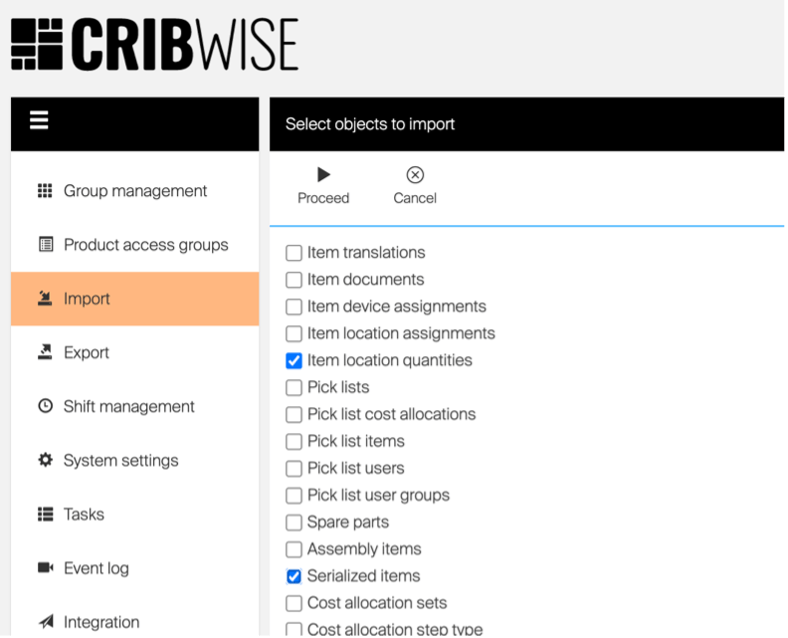
Task: Select Assembly items checkbox
Action: pyautogui.click(x=294, y=550)
